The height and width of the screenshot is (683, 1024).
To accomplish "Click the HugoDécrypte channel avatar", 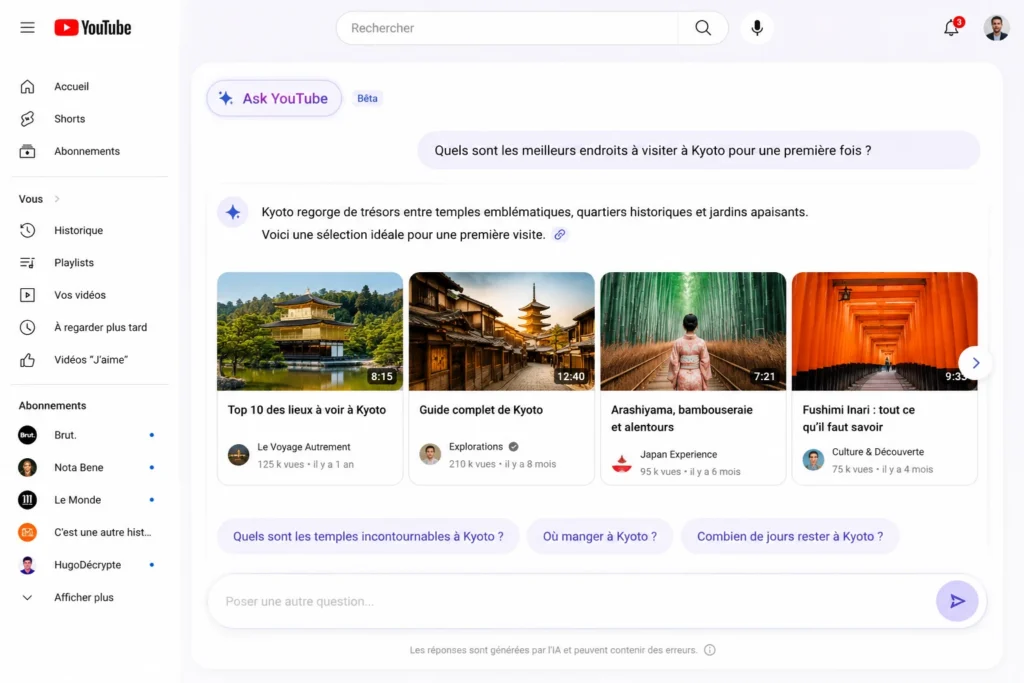I will (x=27, y=565).
